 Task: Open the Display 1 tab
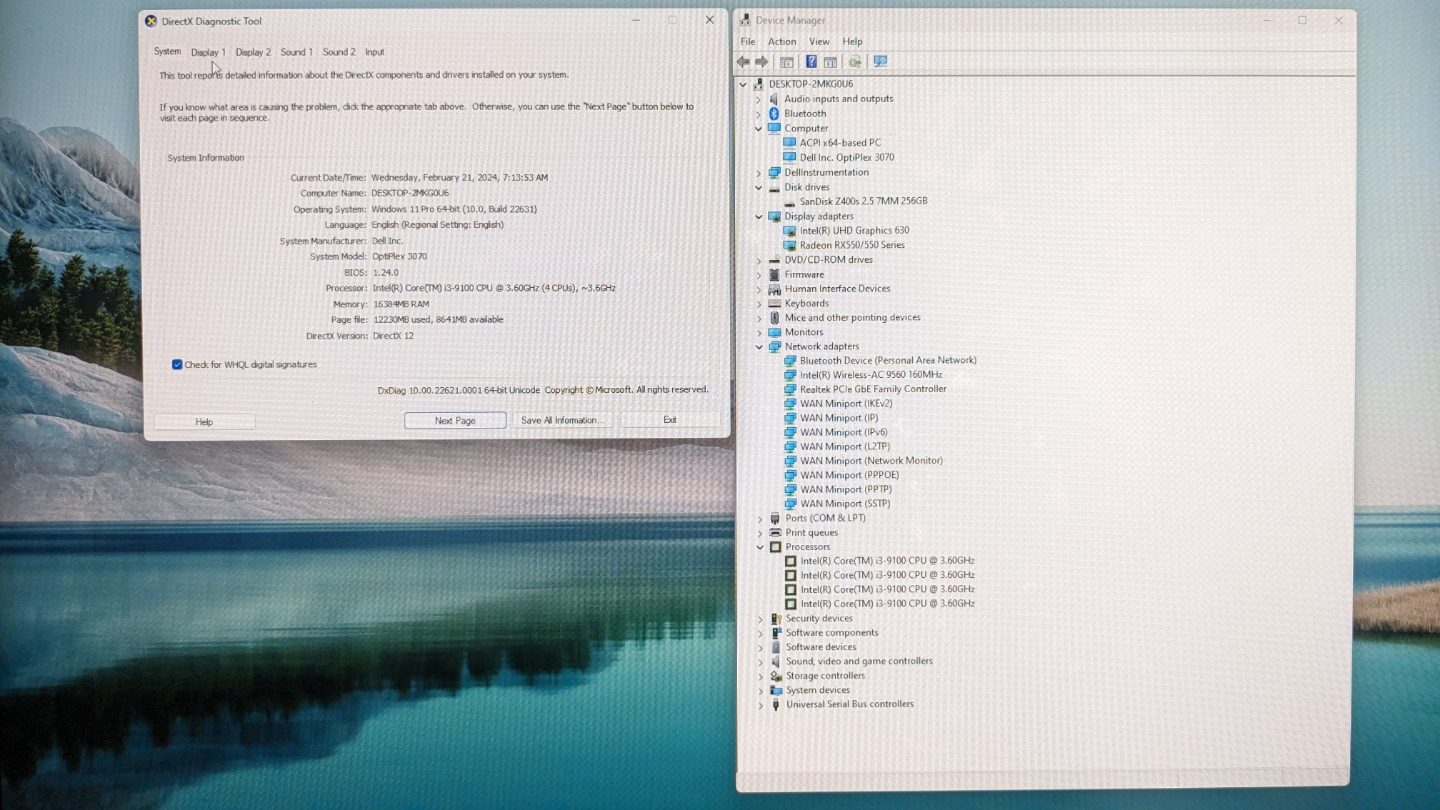[208, 52]
